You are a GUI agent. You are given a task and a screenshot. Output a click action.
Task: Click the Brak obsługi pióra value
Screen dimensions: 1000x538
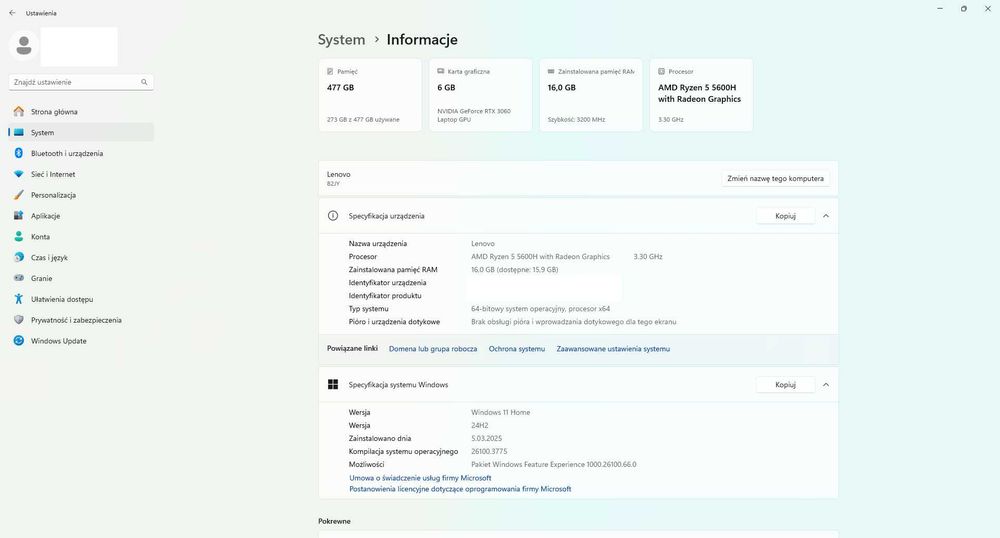pyautogui.click(x=573, y=322)
